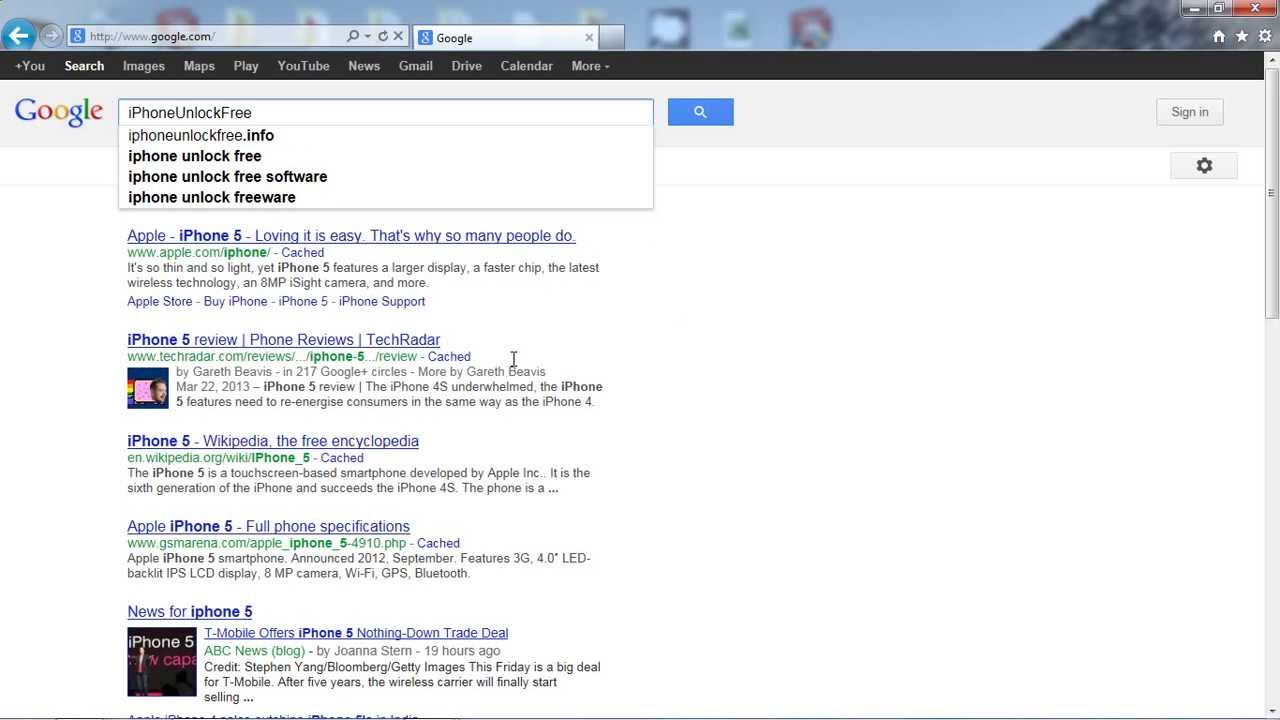Open Favorites star icon
Screen dimensions: 1280x720
[1242, 36]
